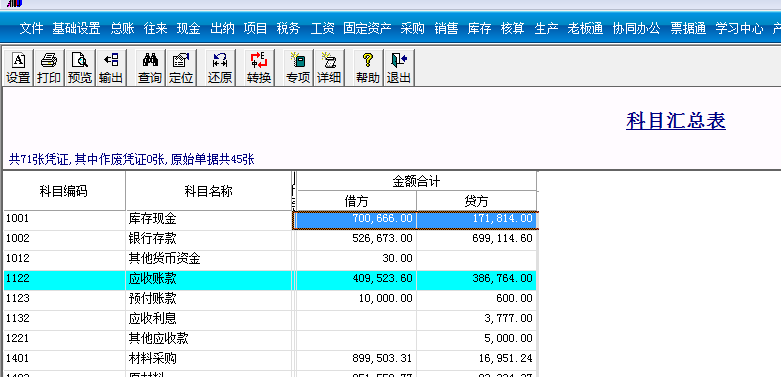Image resolution: width=781 pixels, height=377 pixels.
Task: Open 帮助 help
Action: [x=368, y=68]
